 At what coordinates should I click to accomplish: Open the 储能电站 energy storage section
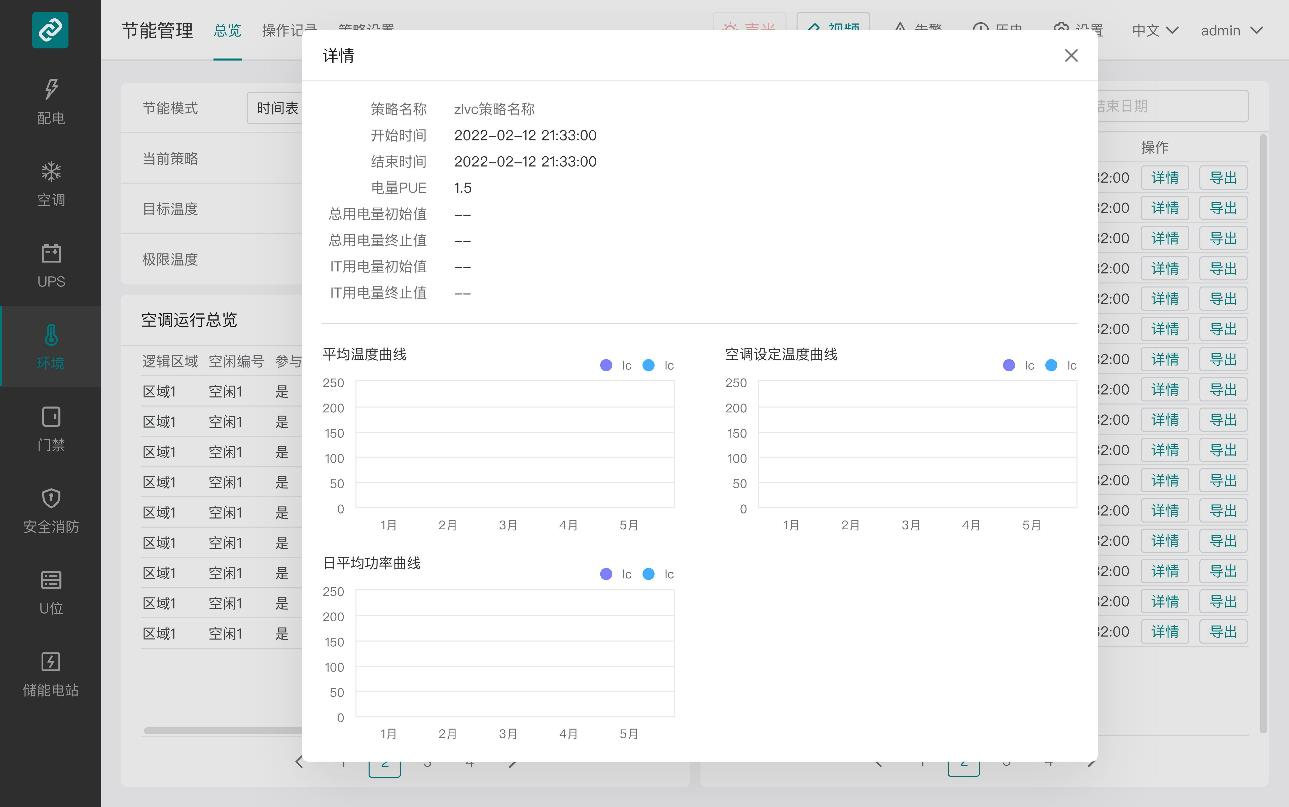point(51,673)
